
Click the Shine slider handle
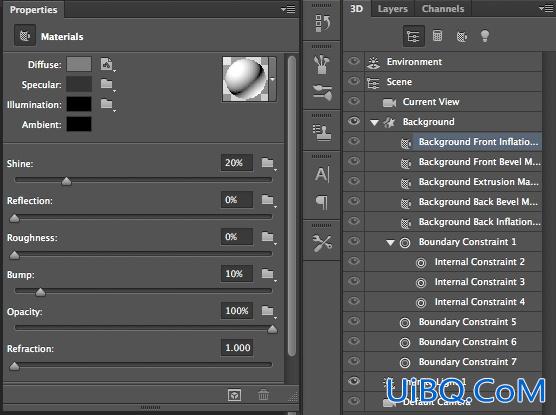click(x=66, y=182)
